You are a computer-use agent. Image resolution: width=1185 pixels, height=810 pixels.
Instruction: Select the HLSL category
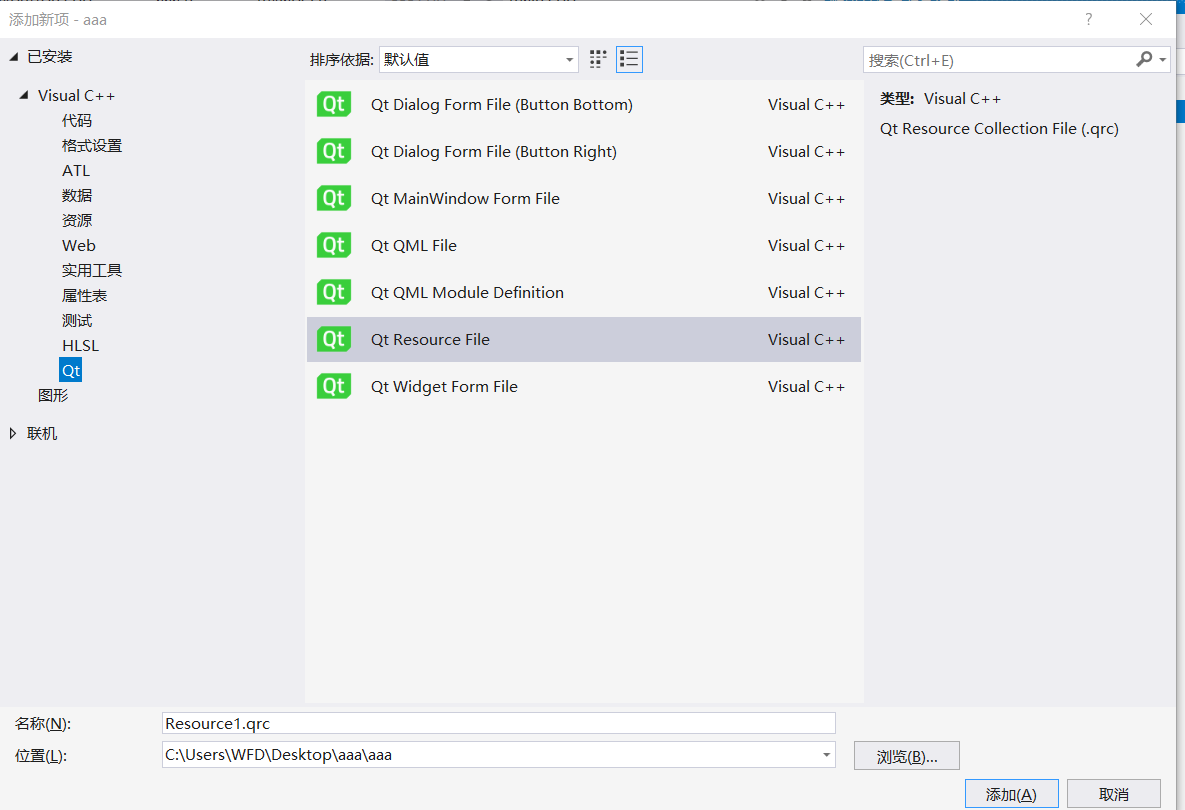(x=81, y=345)
